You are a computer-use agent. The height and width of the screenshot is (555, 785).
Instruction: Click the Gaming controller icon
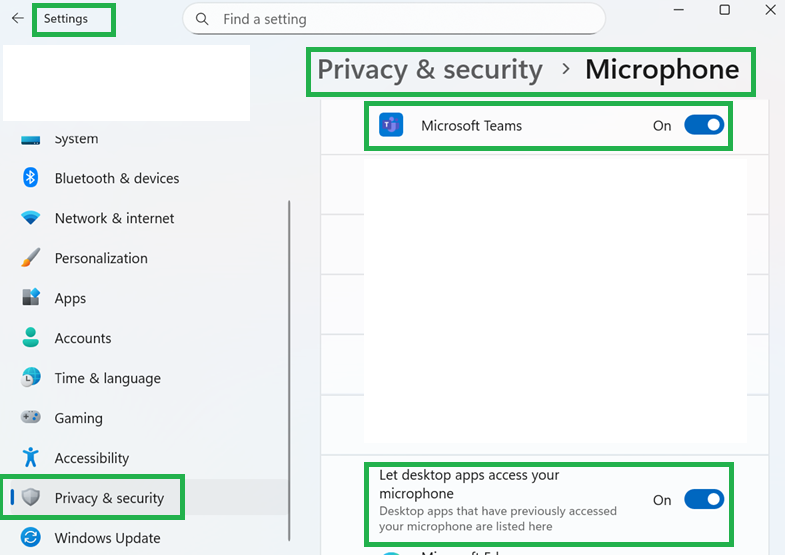(x=31, y=417)
